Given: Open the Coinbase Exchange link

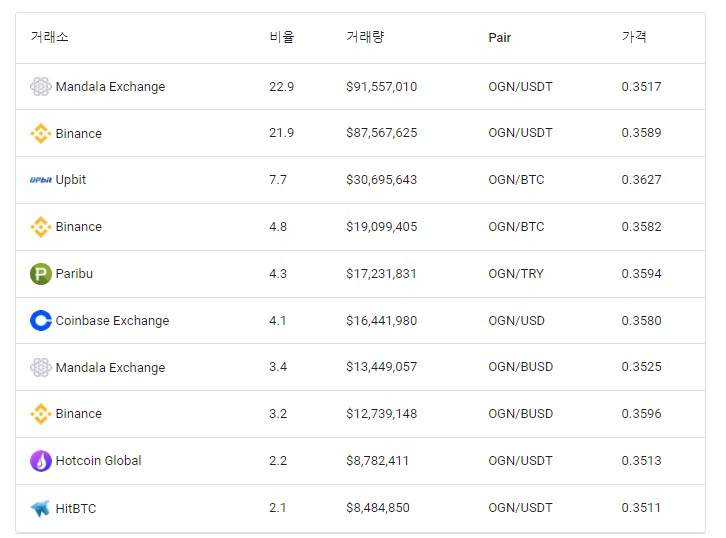Looking at the screenshot, I should coord(113,321).
